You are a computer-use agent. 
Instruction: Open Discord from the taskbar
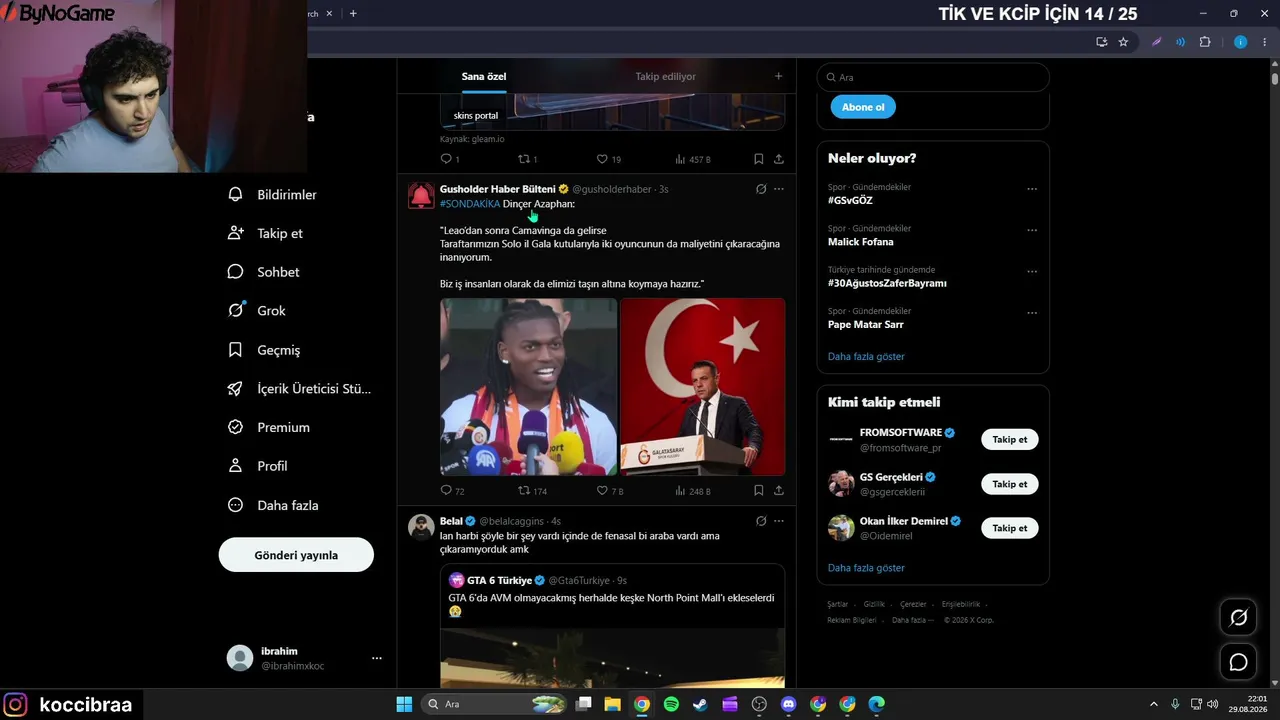788,704
